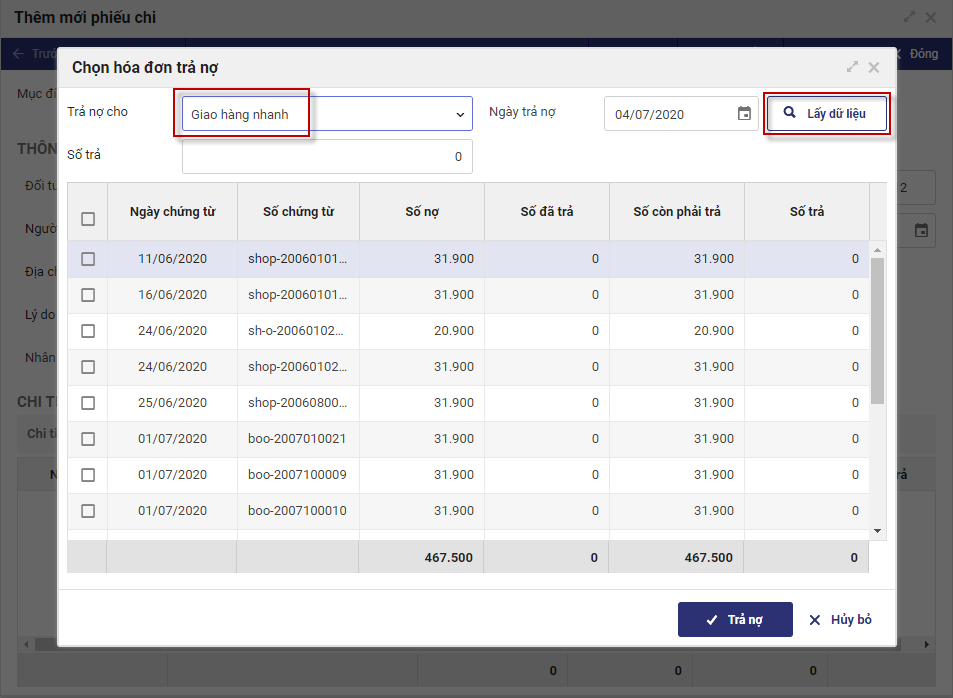Select the checkbox for 16/06/2020 row
953x698 pixels.
(88, 295)
